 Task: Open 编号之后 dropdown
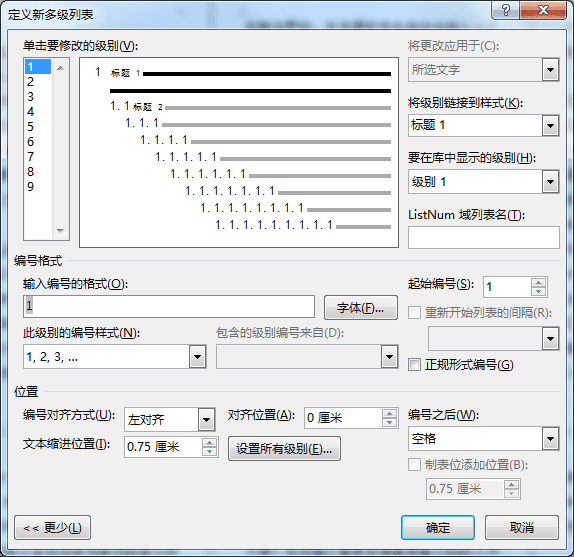(550, 438)
